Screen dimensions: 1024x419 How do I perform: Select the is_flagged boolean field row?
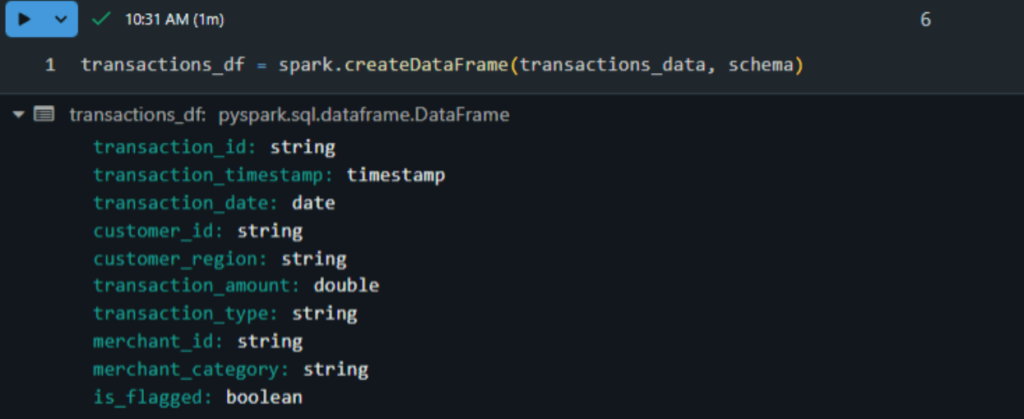coord(198,397)
